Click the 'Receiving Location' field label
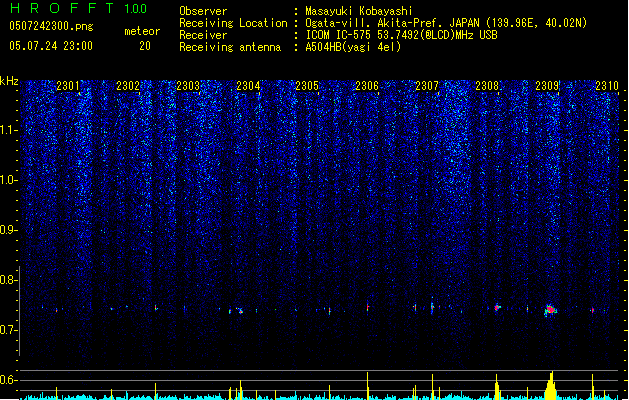629x400 pixels. tap(233, 23)
